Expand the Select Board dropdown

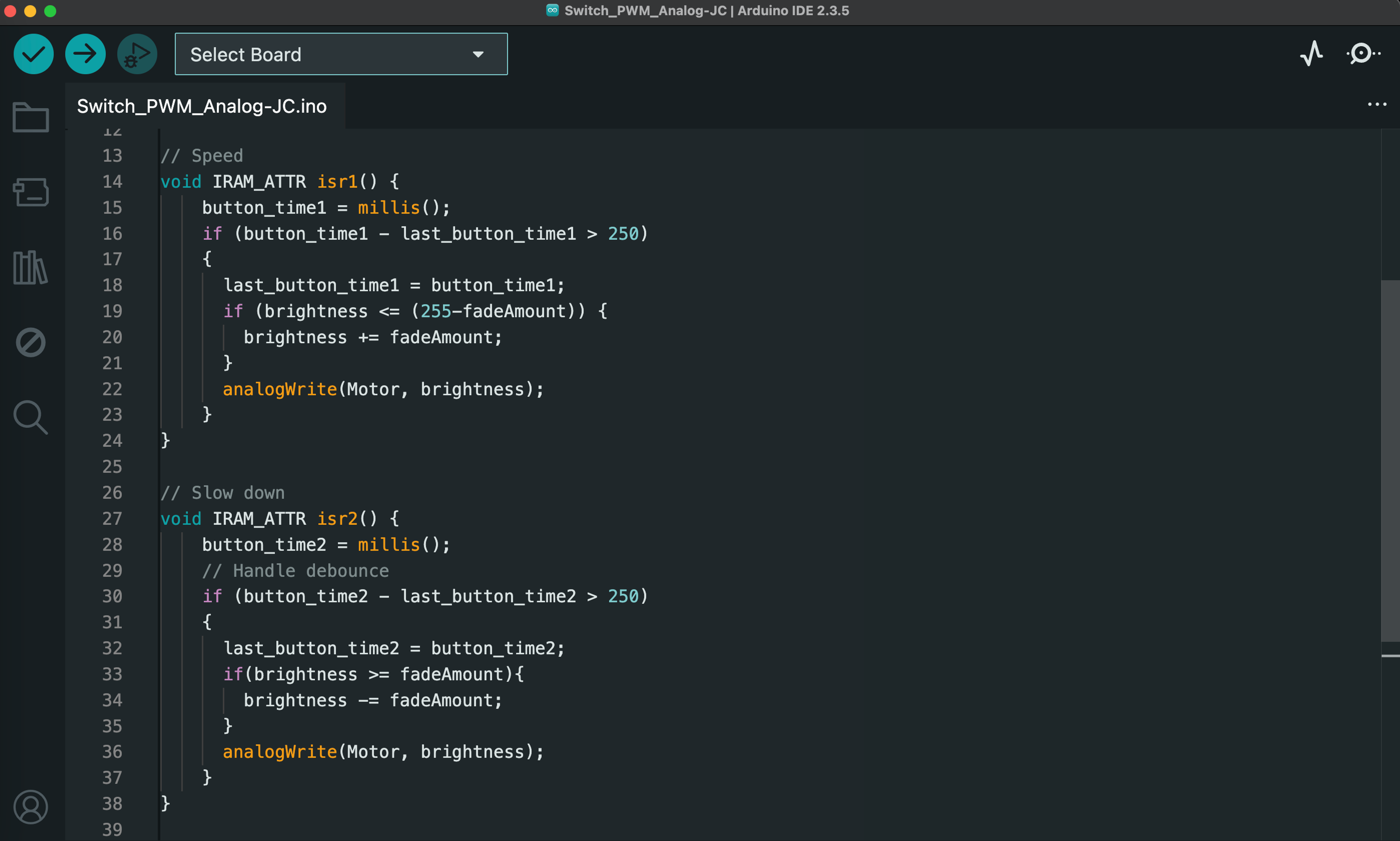point(340,54)
